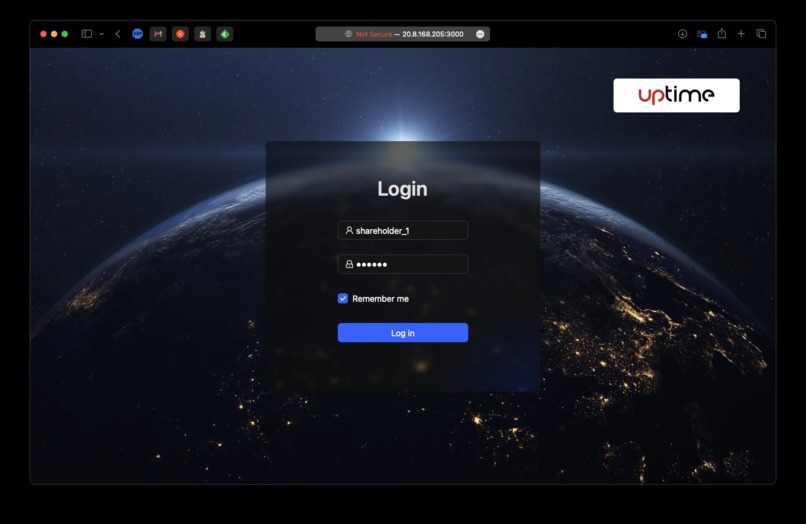The height and width of the screenshot is (524, 806).
Task: Open the page options ellipsis in address bar
Action: pos(480,34)
